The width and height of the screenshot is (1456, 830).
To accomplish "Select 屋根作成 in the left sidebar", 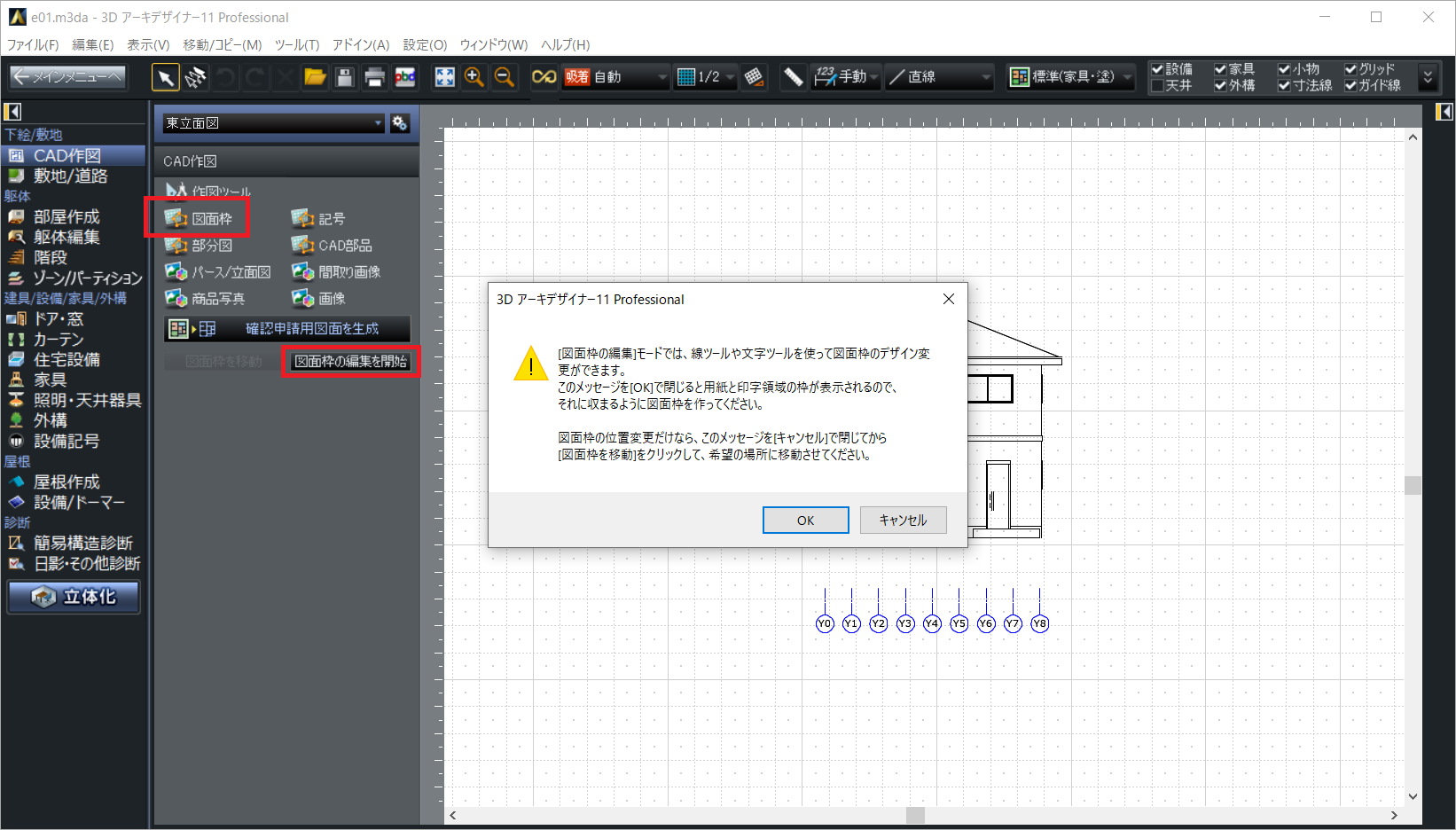I will coord(67,482).
